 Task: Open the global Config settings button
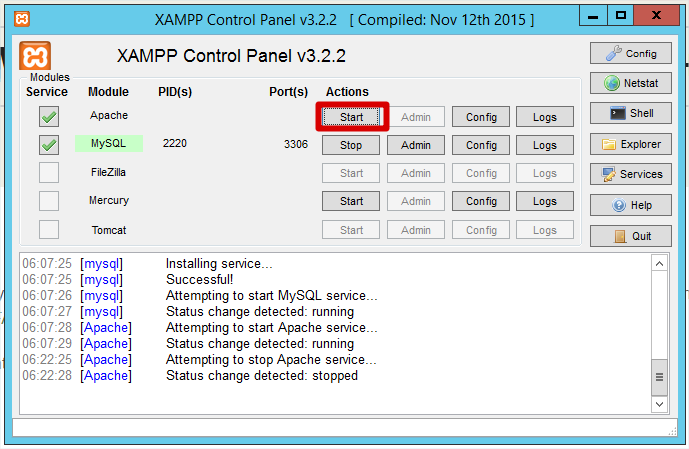click(630, 53)
